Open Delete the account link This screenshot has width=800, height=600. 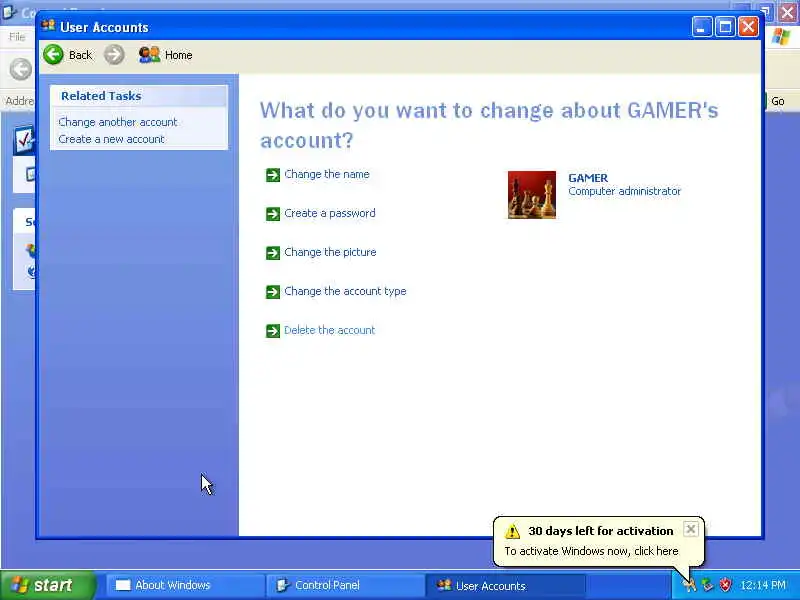click(330, 330)
